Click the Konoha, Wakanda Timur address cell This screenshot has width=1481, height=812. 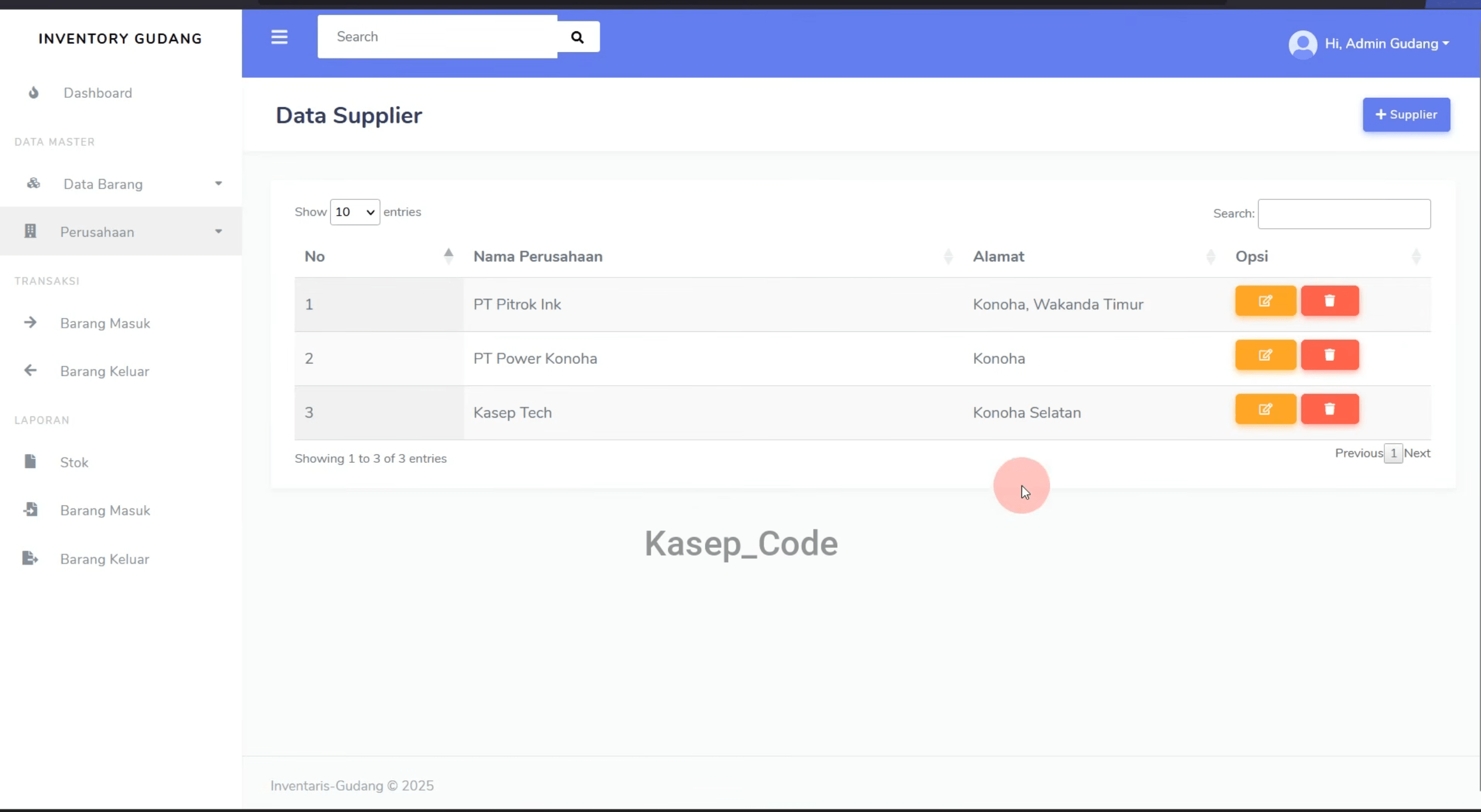[1095, 305]
